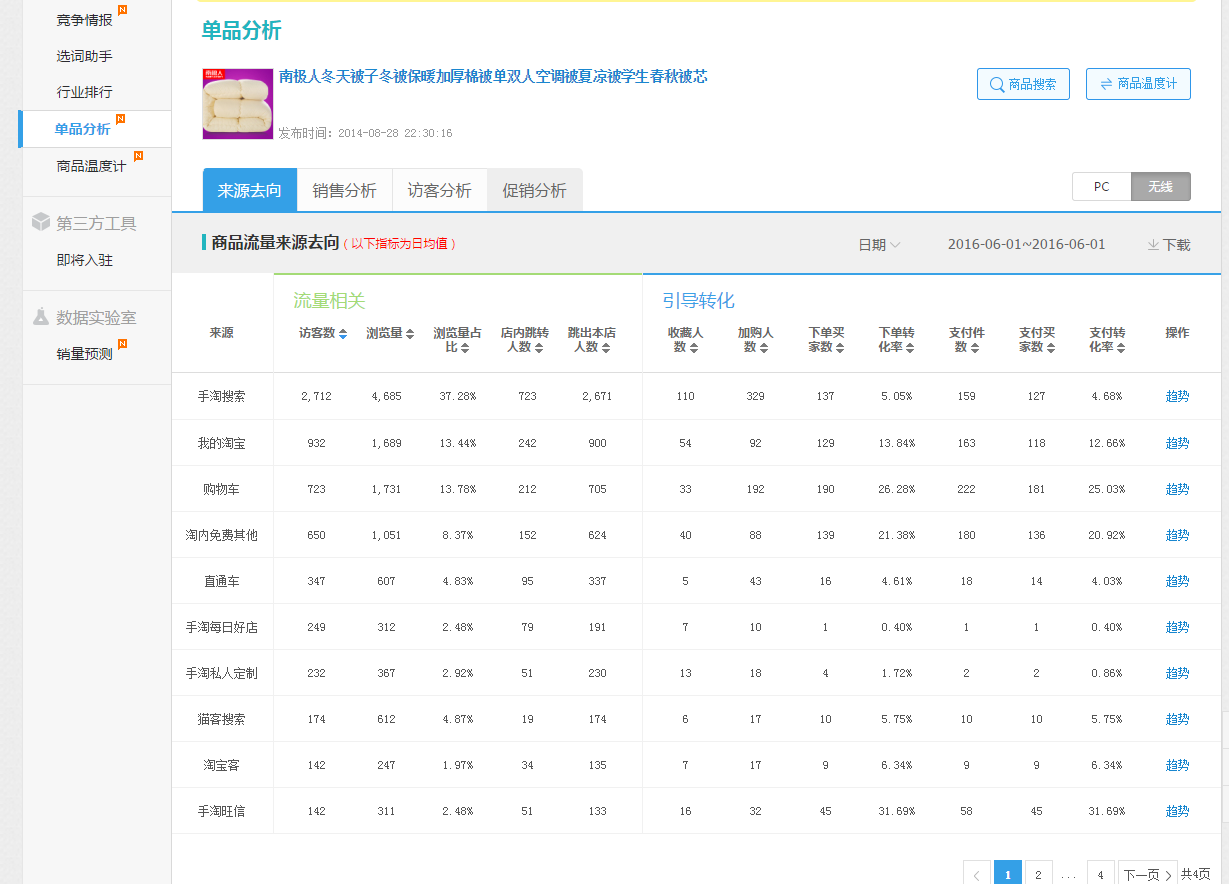Click the date range 2016-06-01~2016-06-01 field
The height and width of the screenshot is (884, 1229).
click(x=1026, y=245)
